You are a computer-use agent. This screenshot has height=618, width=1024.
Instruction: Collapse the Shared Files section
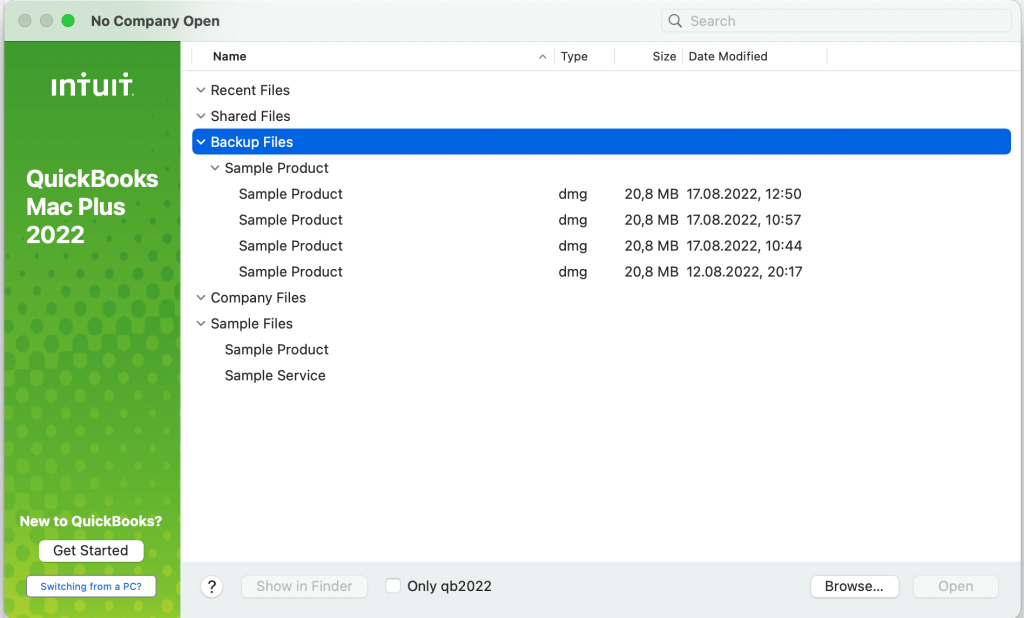[x=199, y=115]
